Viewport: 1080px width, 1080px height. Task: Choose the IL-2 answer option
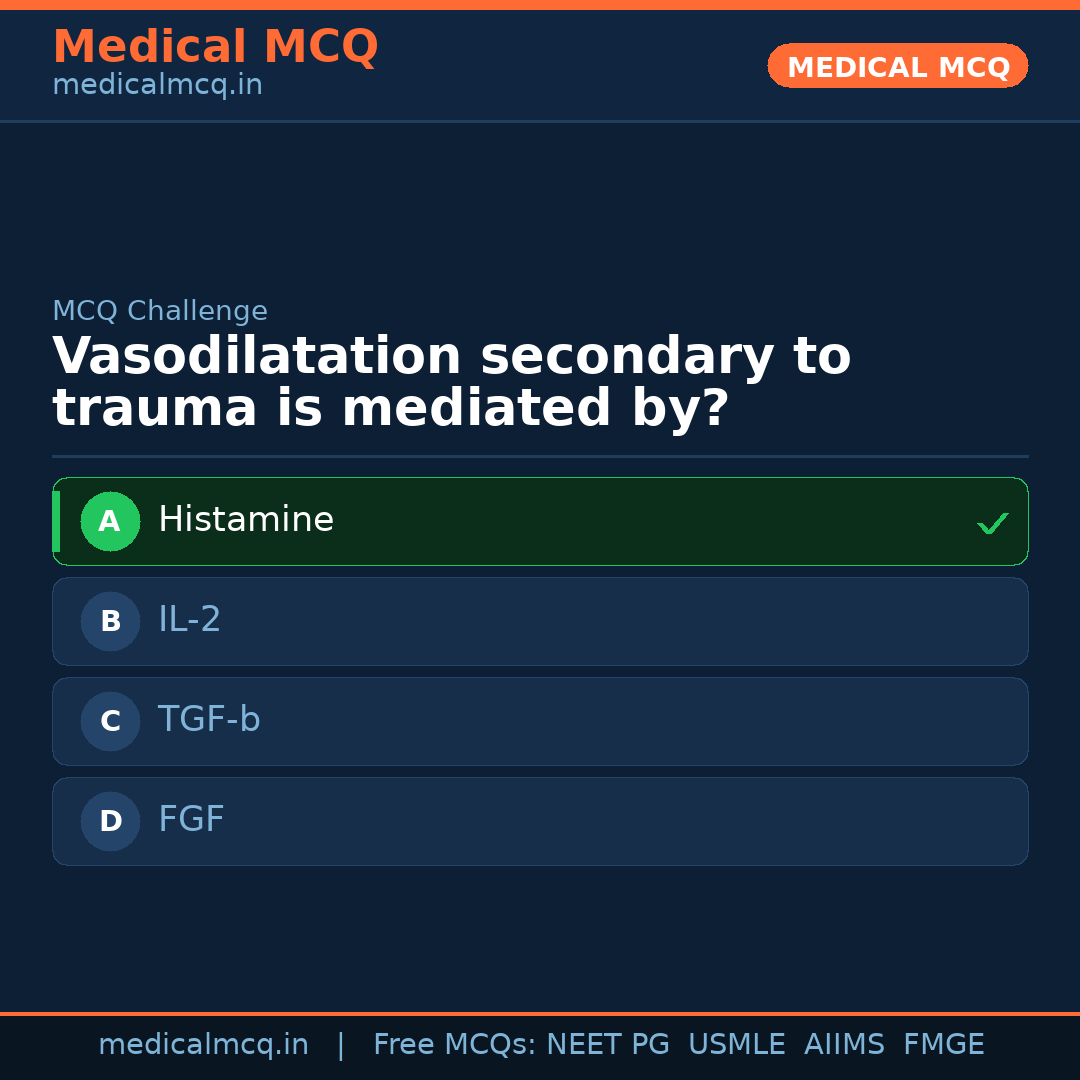(x=540, y=621)
